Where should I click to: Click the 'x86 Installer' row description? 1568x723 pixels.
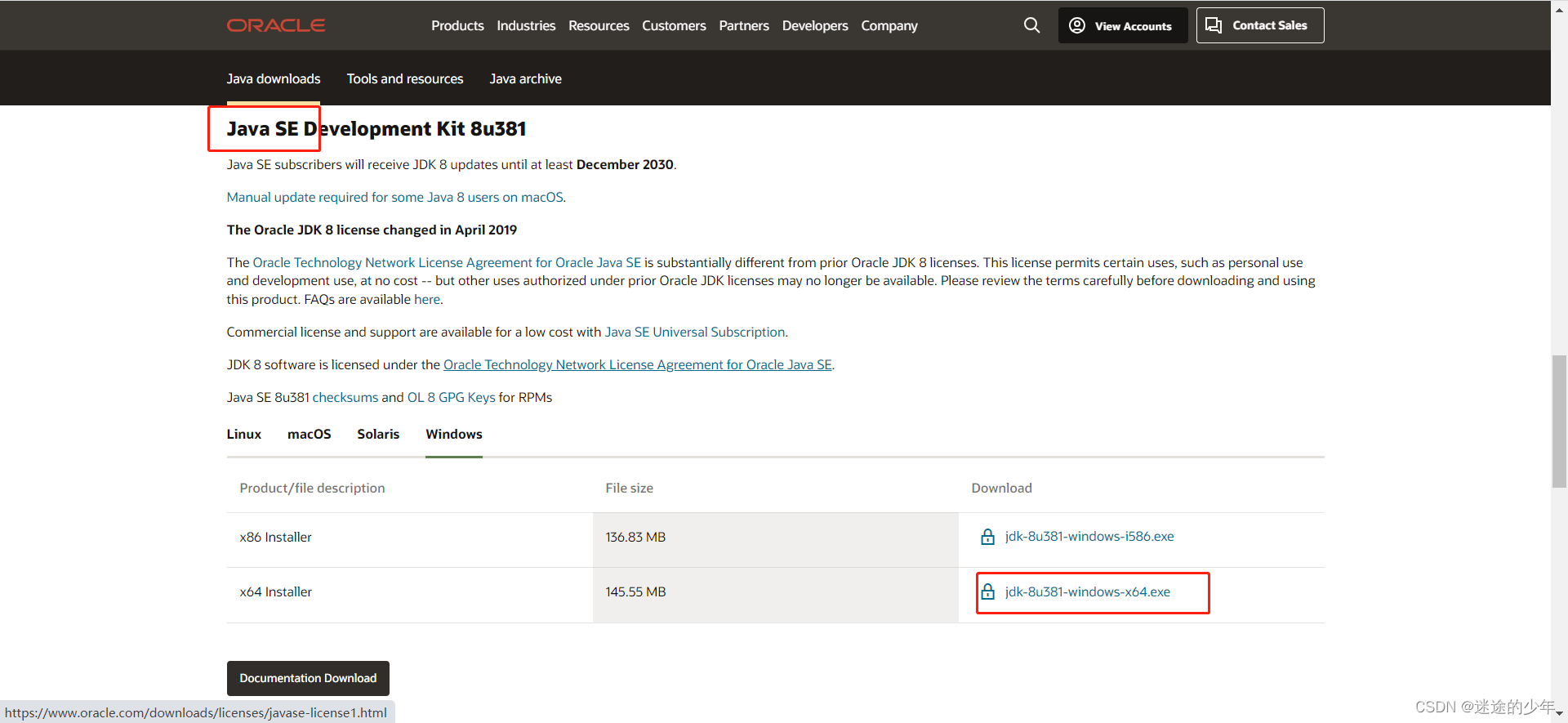tap(276, 537)
